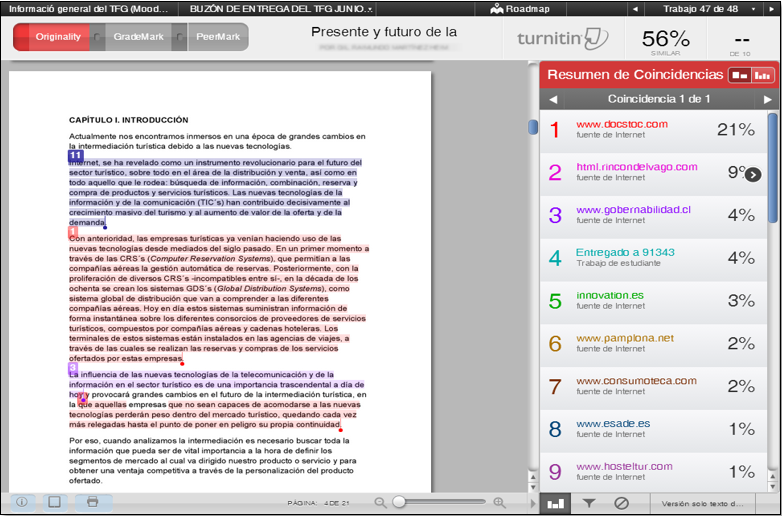Open source www.gobernabilidad.cl
Viewport: 782px width, 516px height.
coord(633,210)
